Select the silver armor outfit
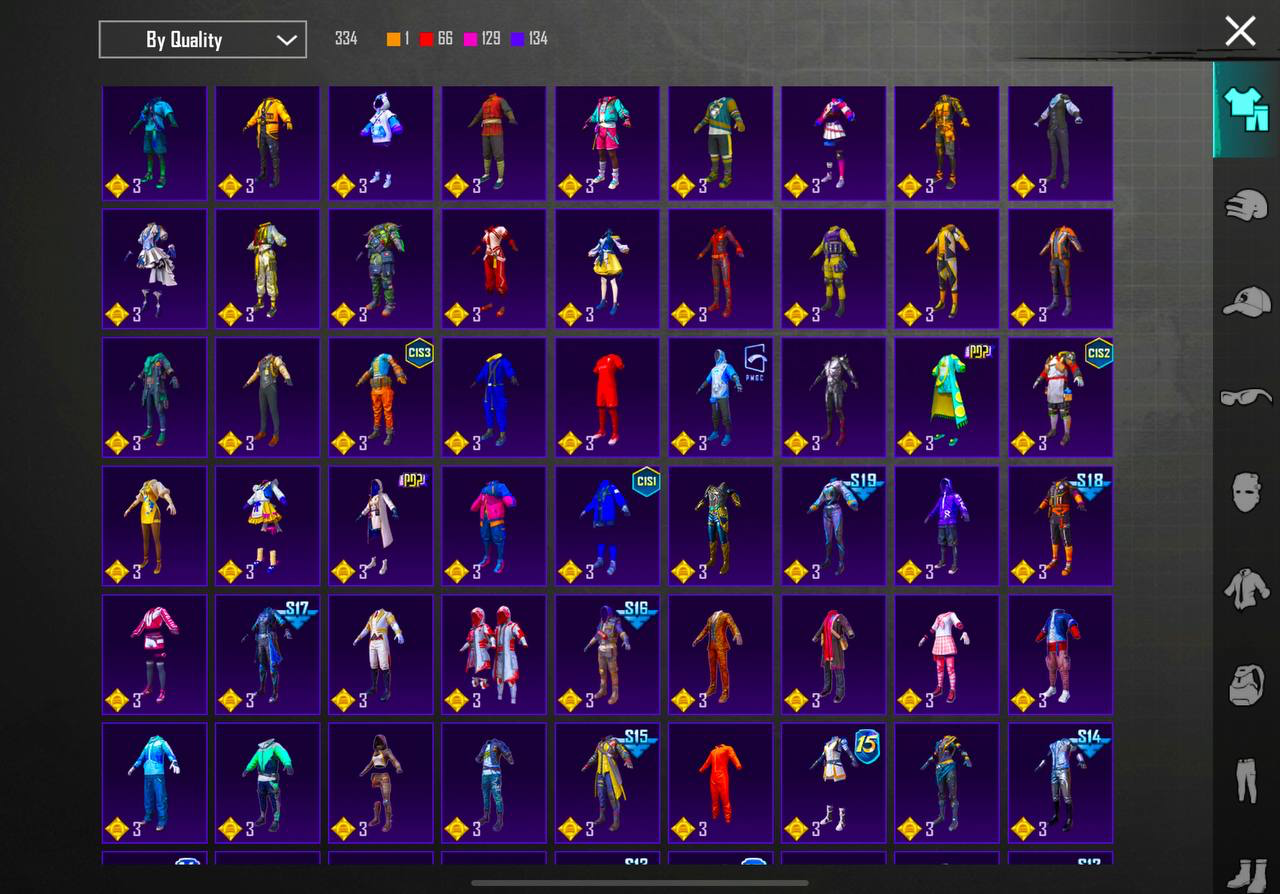Screen dimensions: 1280x894 pos(834,397)
